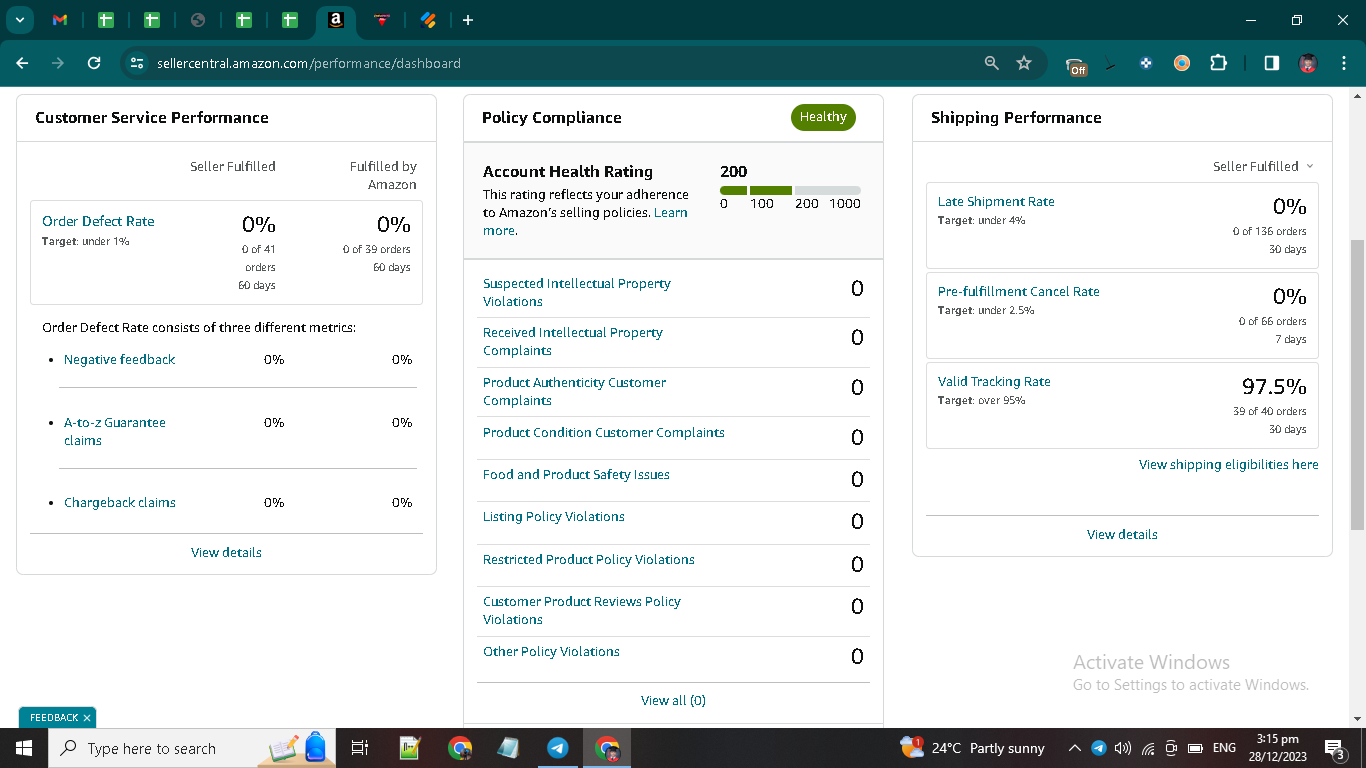The width and height of the screenshot is (1366, 768).
Task: Open the Wi-Fi network tray icon
Action: pyautogui.click(x=1148, y=748)
